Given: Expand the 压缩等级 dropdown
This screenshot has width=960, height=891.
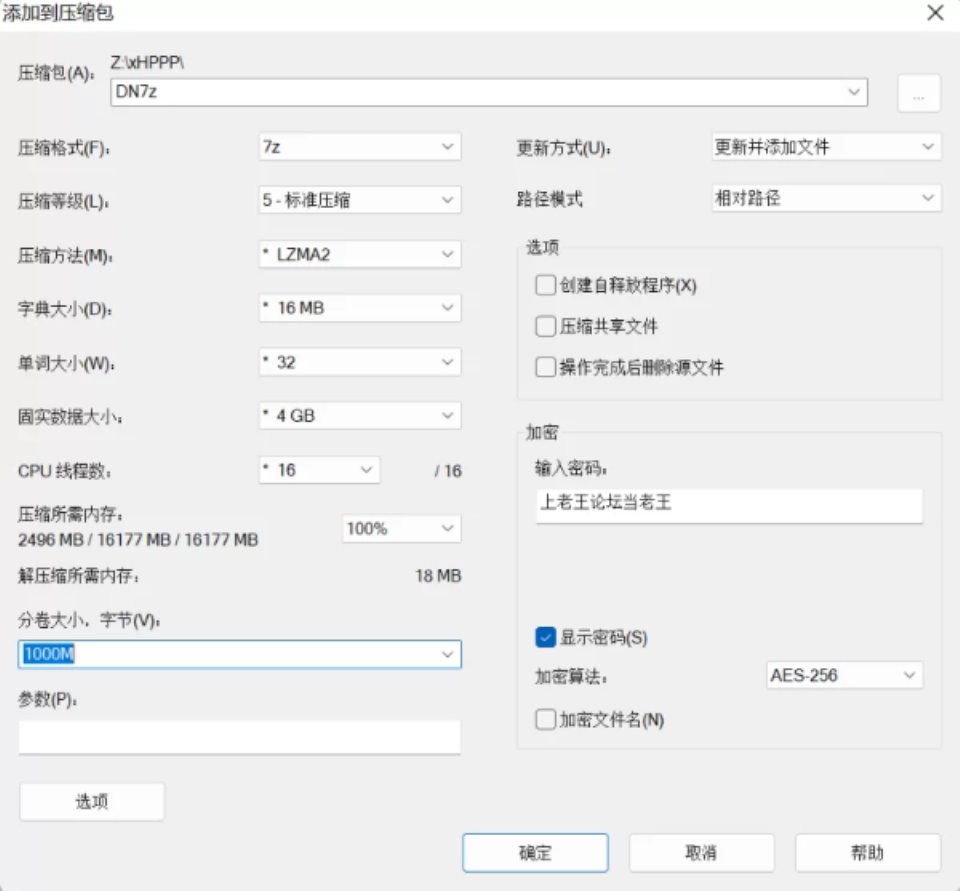Looking at the screenshot, I should tap(359, 200).
